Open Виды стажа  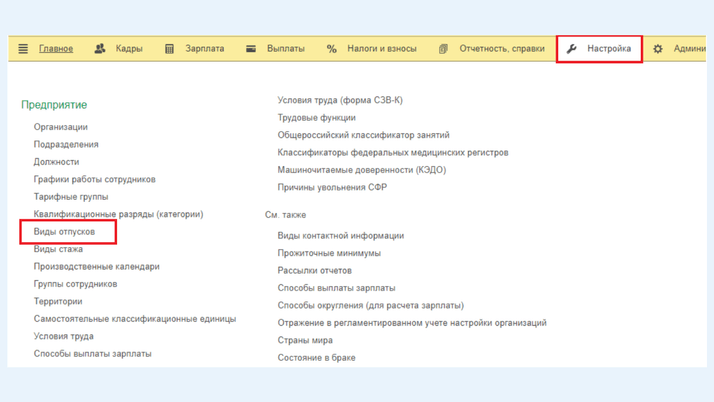[58, 249]
